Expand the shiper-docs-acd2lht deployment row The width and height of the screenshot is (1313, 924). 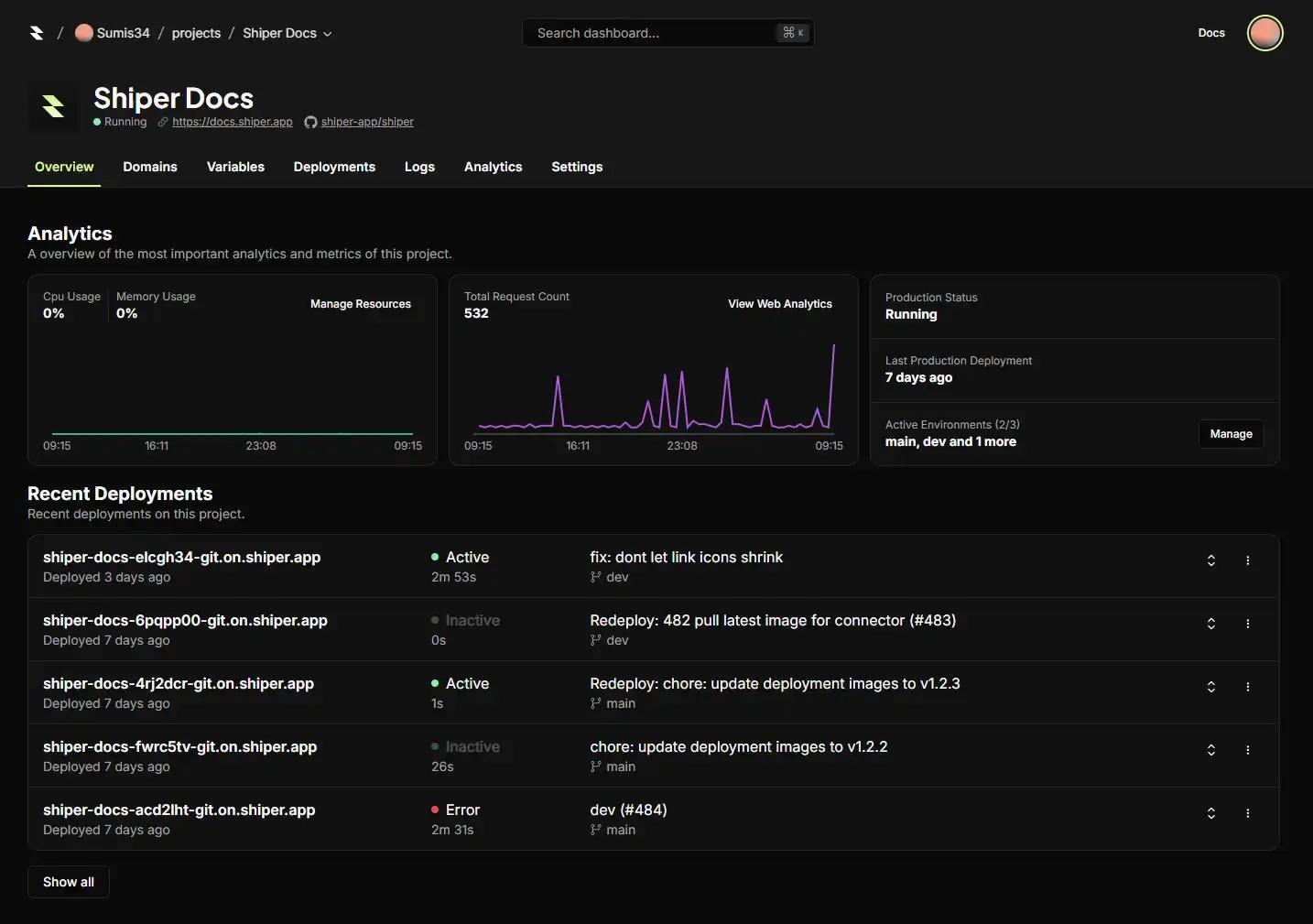point(1211,813)
